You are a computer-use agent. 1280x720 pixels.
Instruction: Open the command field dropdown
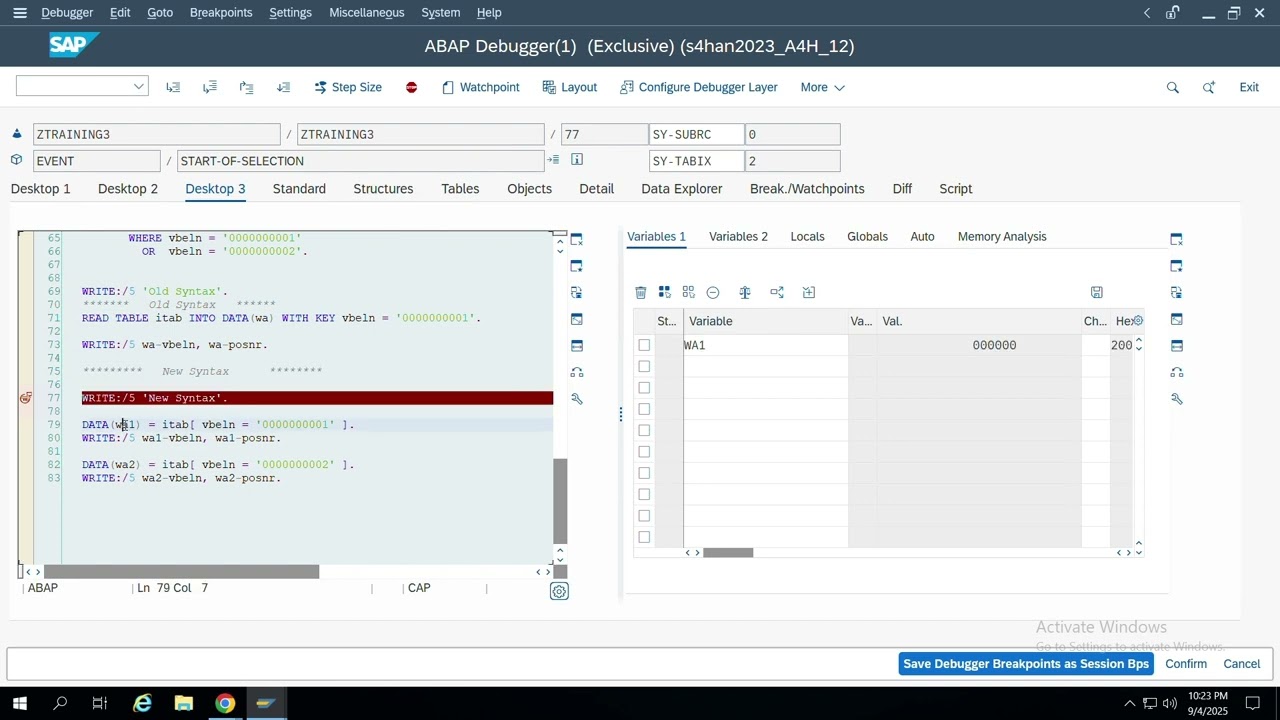(138, 87)
